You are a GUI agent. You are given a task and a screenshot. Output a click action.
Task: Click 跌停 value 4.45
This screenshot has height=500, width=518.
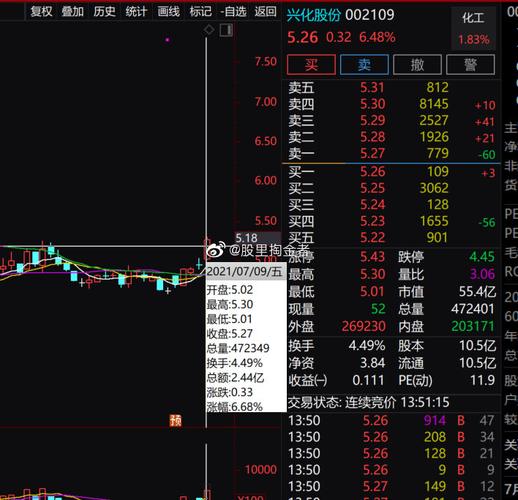[x=482, y=257]
